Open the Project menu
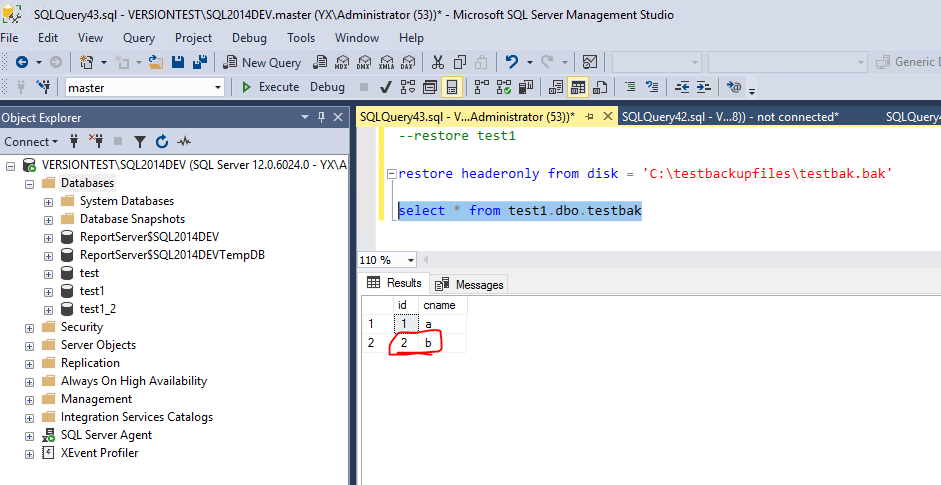Screen dimensions: 941x485 click(x=193, y=38)
